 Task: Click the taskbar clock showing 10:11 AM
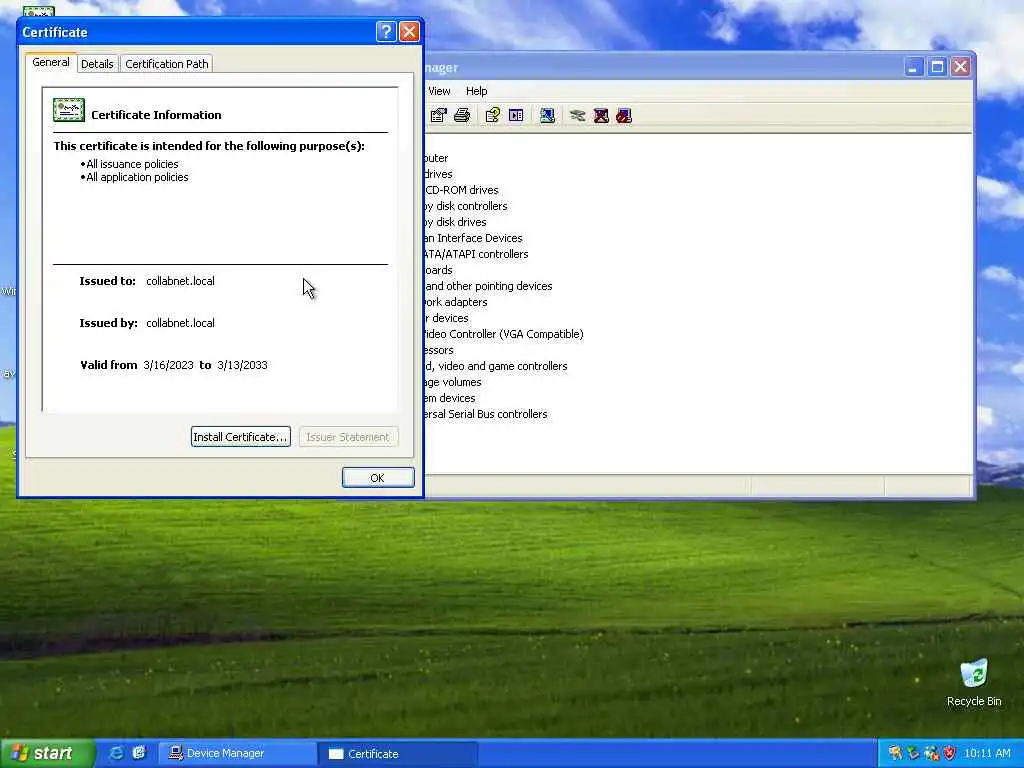click(x=987, y=753)
